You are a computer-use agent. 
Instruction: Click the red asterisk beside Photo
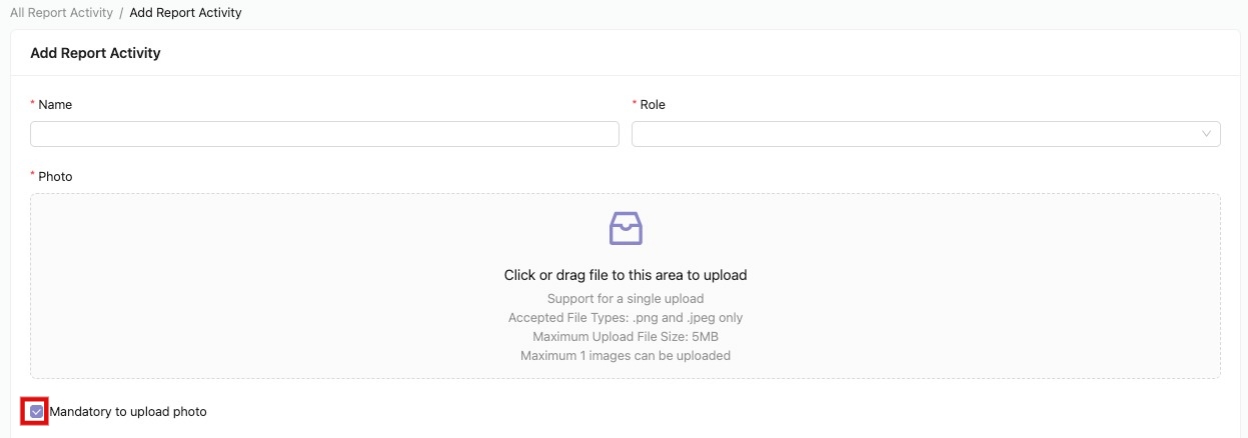[33, 176]
